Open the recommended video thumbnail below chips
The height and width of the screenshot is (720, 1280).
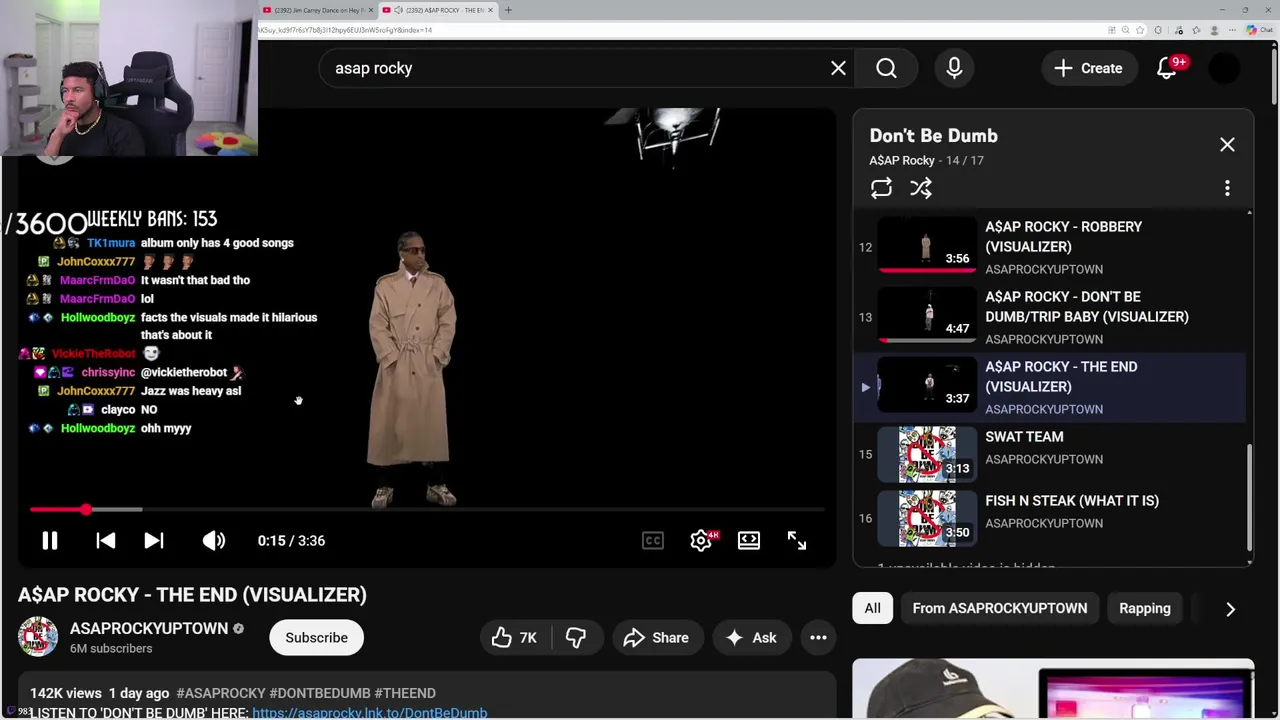(1053, 689)
